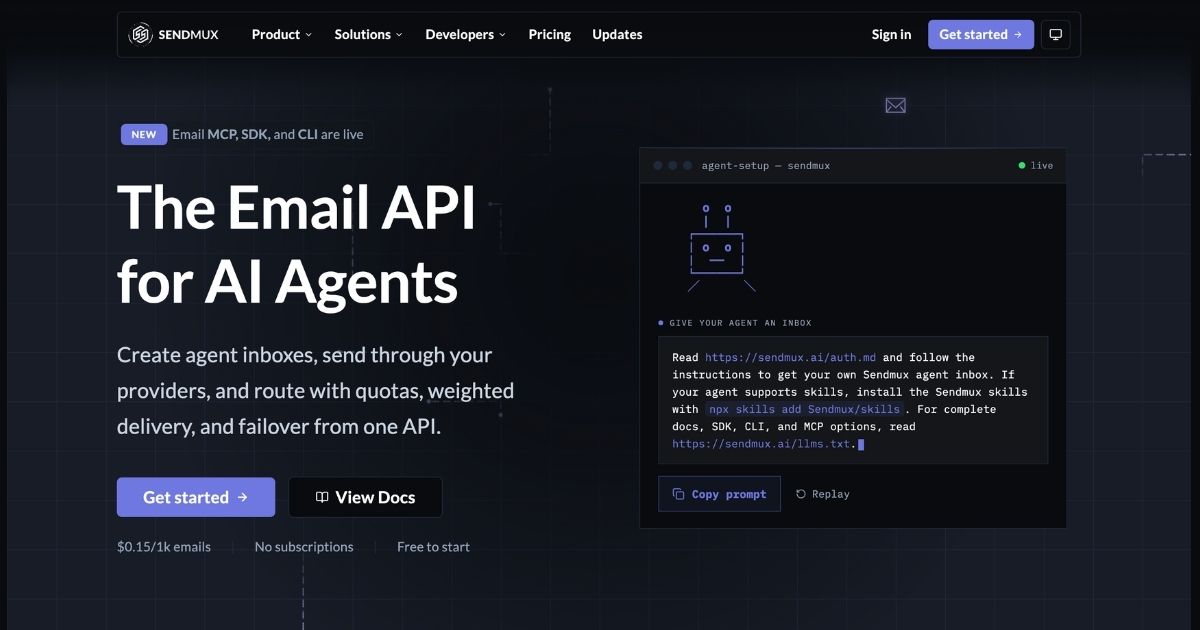Click the envelope icon above the terminal
The width and height of the screenshot is (1200, 630).
click(895, 105)
